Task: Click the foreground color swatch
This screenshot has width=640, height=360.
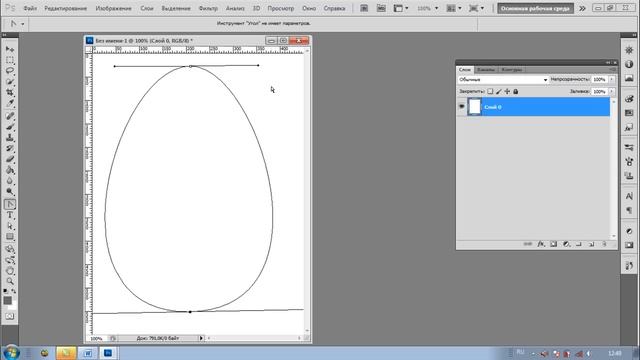Action: tap(7, 300)
